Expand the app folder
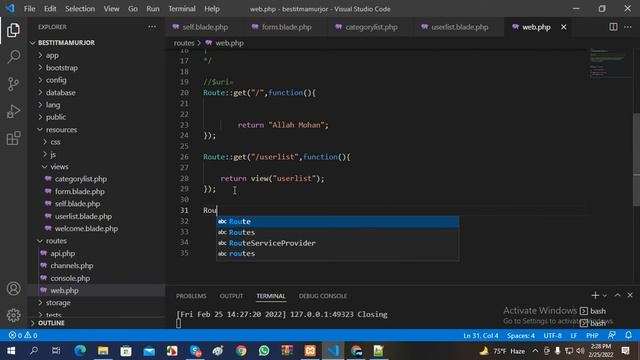 coord(52,55)
